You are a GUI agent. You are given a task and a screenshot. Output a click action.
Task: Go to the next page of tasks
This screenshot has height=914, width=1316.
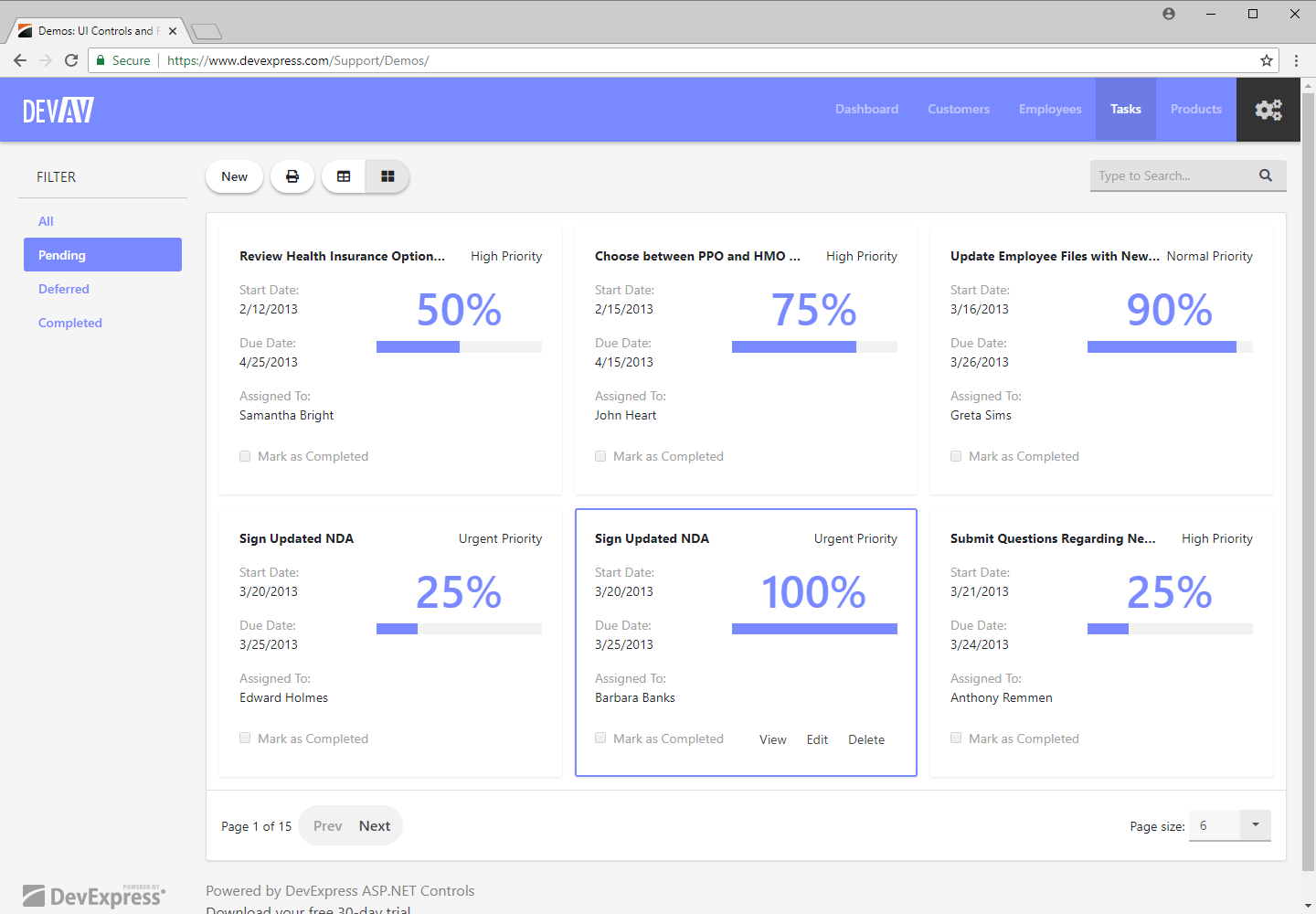[374, 825]
